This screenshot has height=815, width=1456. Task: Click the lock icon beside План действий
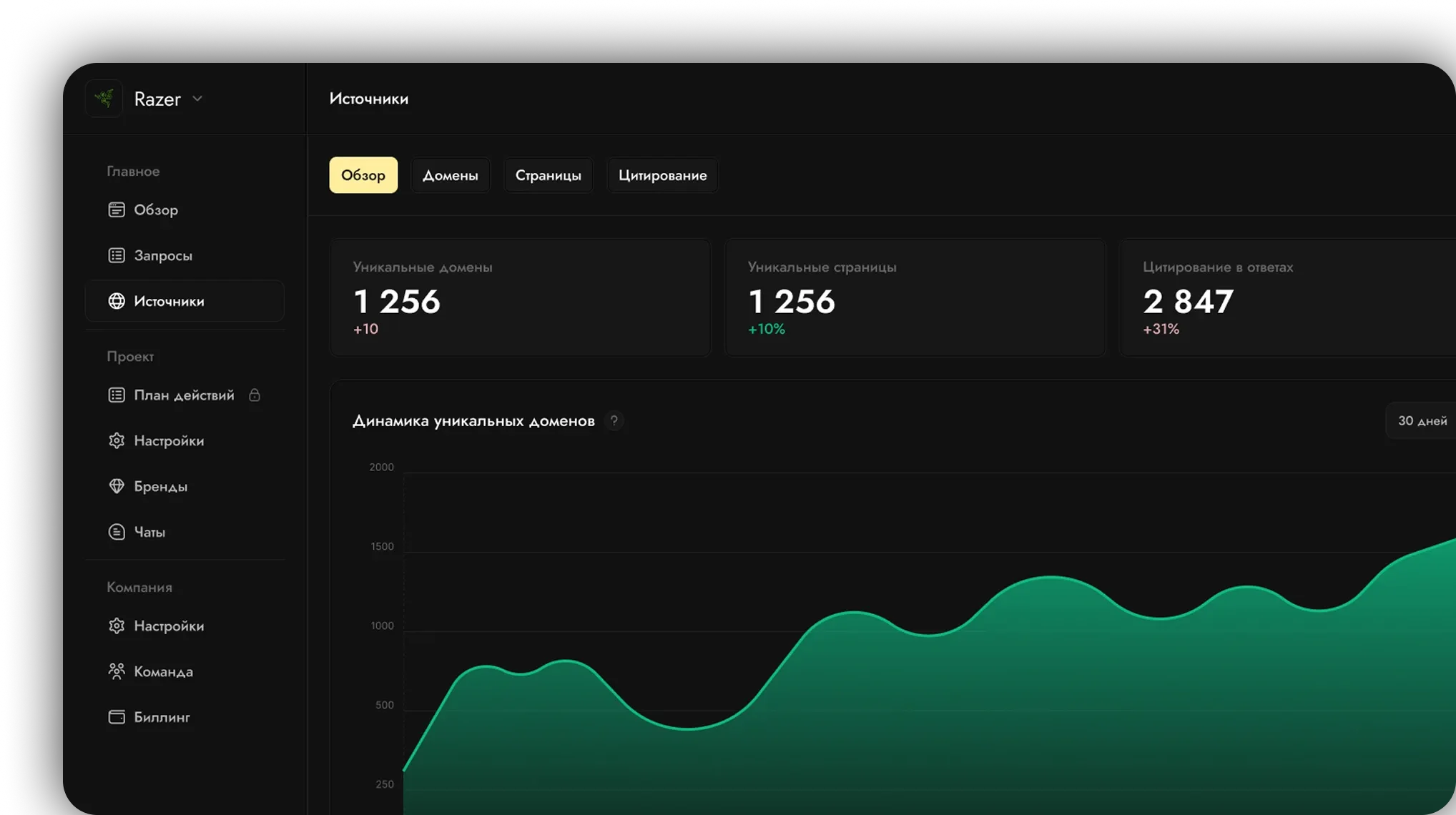click(x=255, y=395)
